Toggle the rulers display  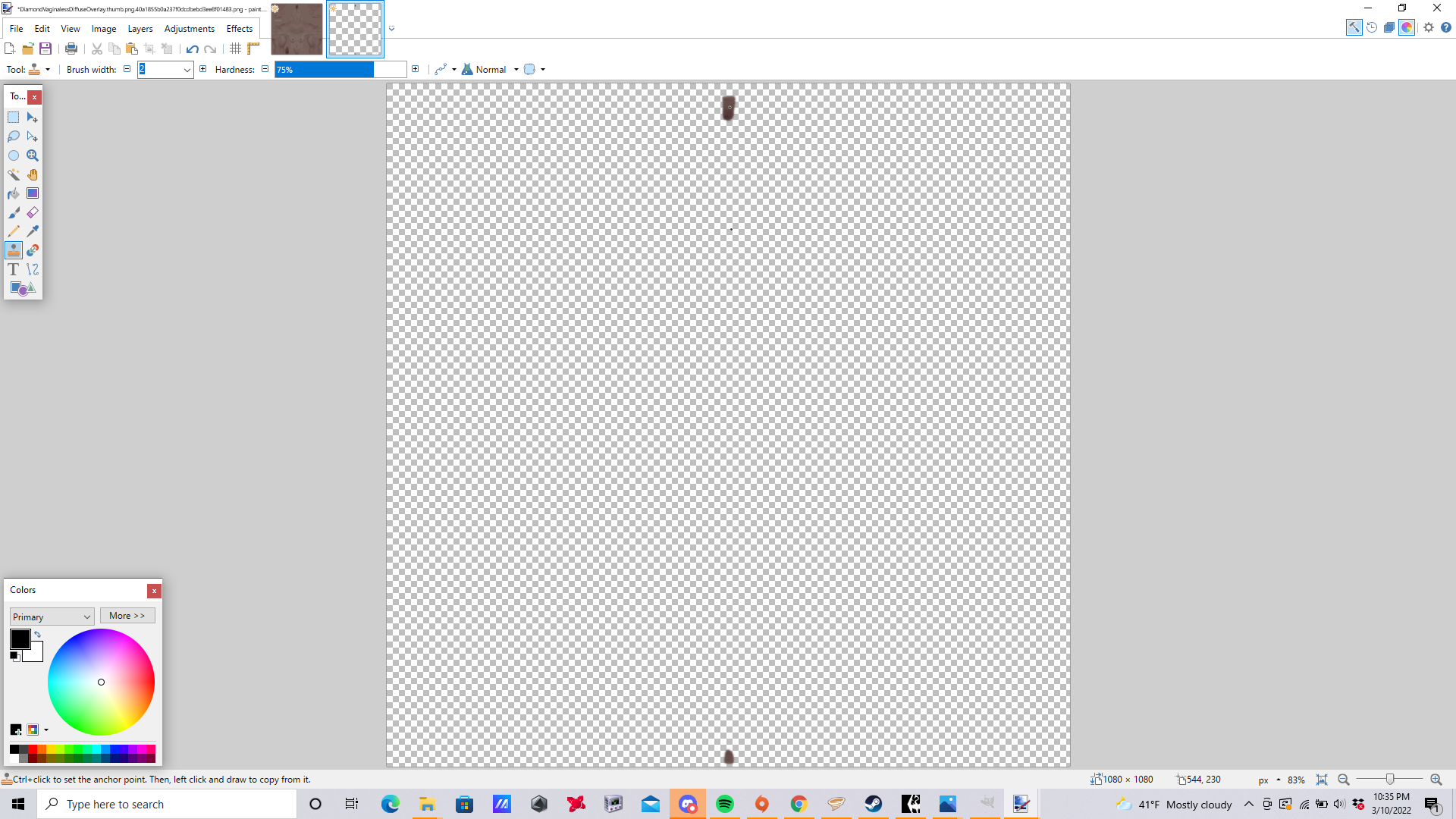pos(253,49)
